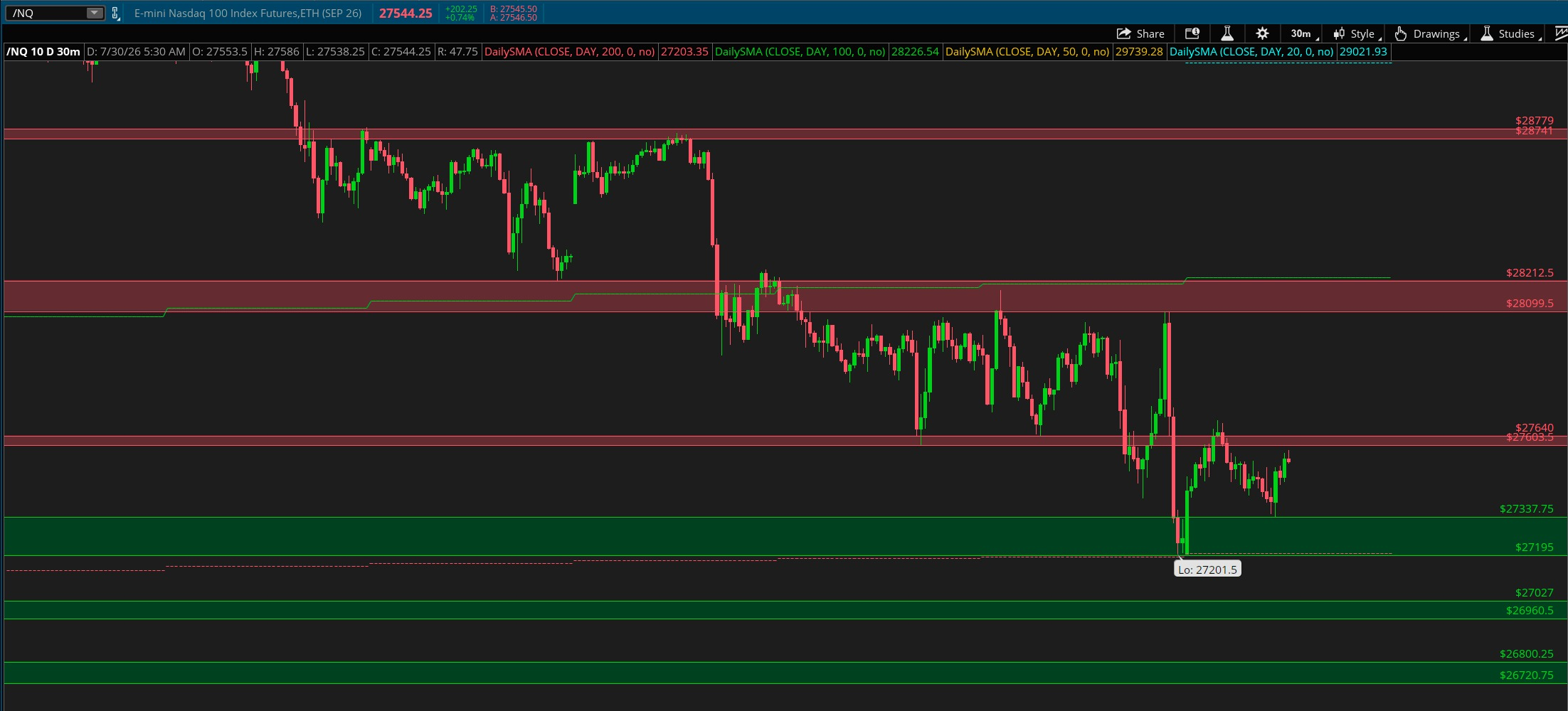
Task: Click the $27640 price level label
Action: 1534,427
